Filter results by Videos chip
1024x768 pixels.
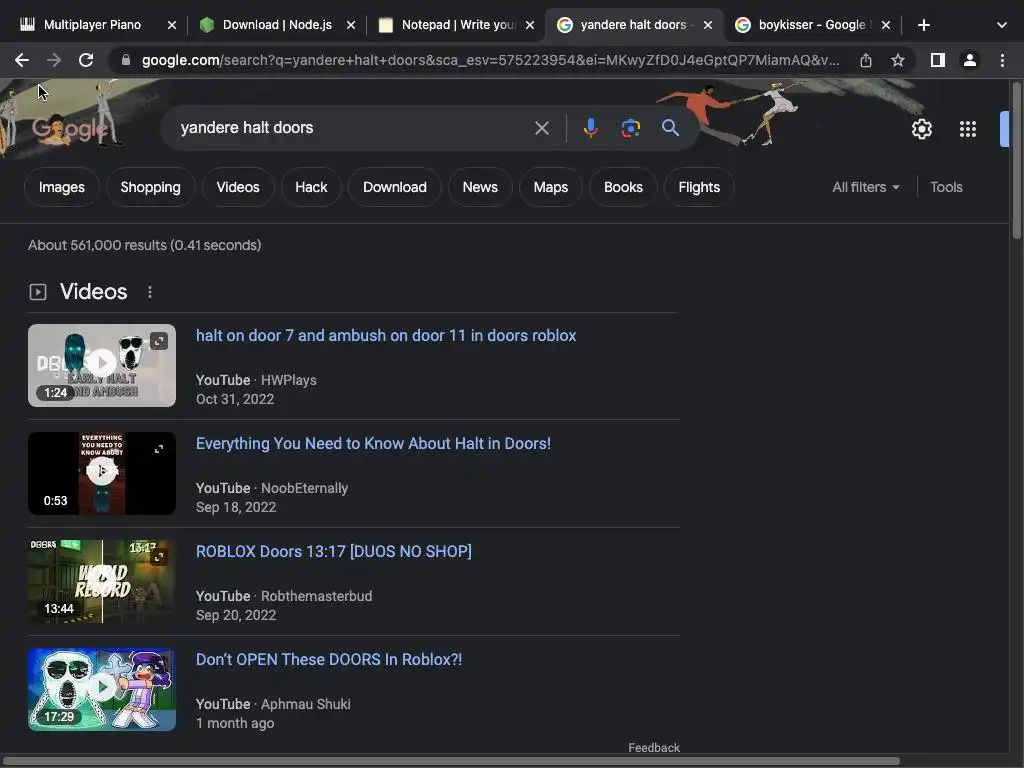pos(238,187)
